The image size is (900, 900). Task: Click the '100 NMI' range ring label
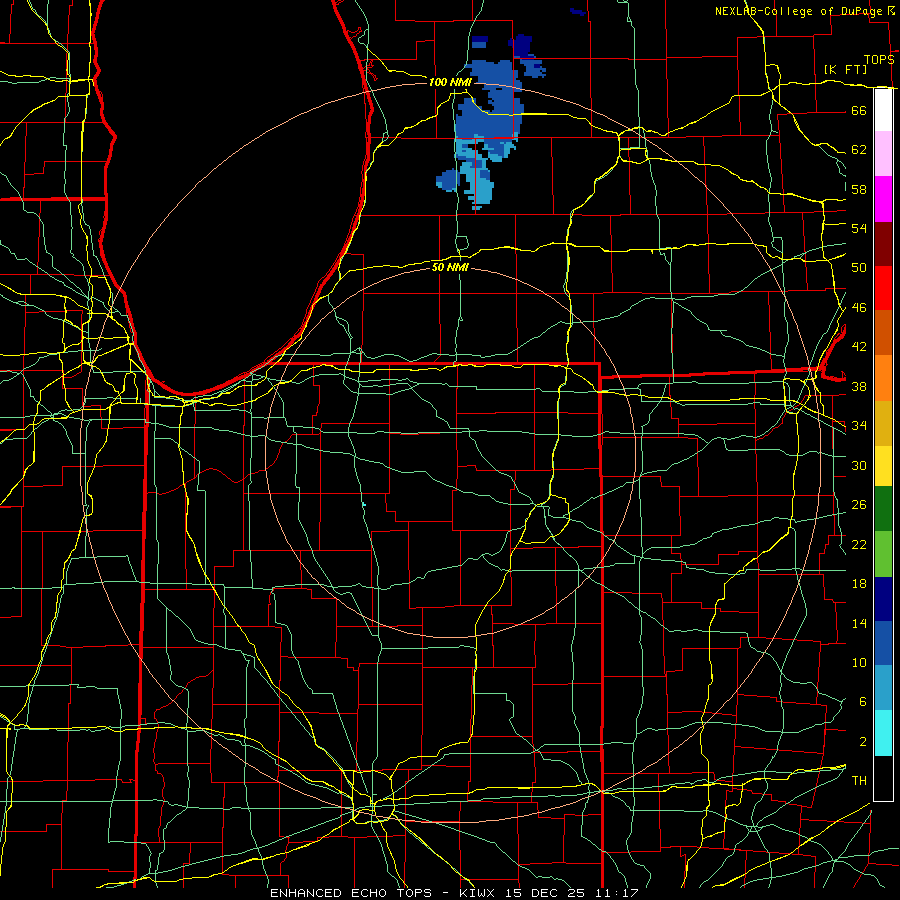450,82
